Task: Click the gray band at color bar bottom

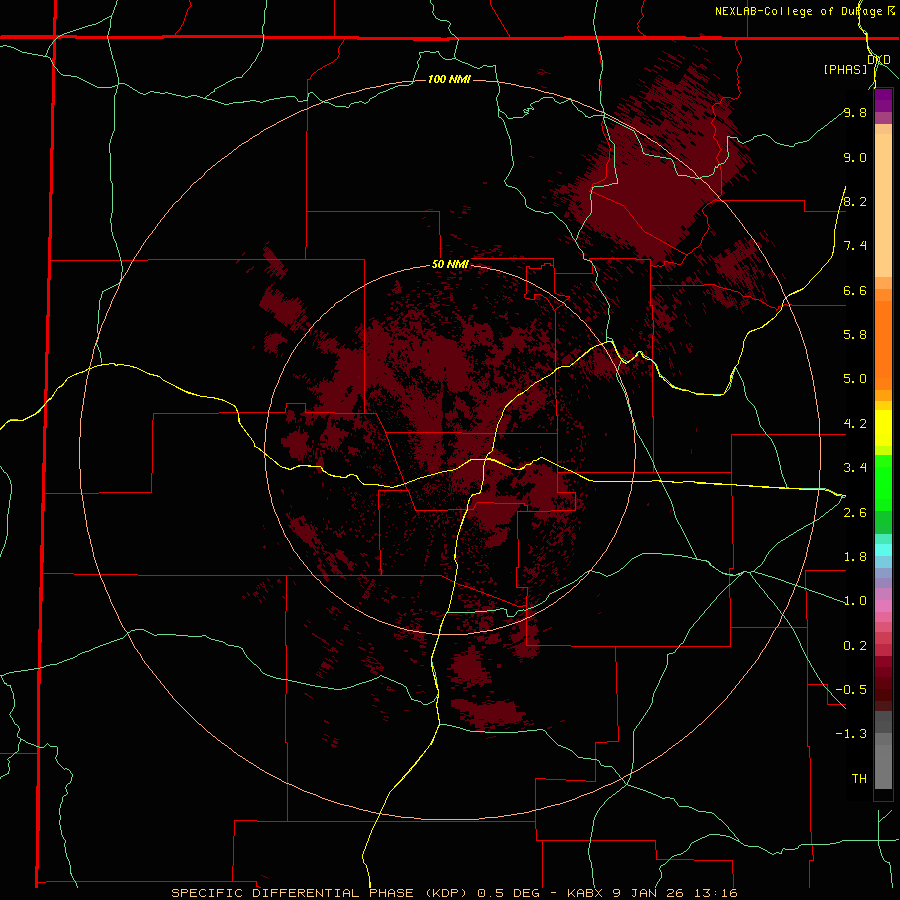Action: point(883,763)
